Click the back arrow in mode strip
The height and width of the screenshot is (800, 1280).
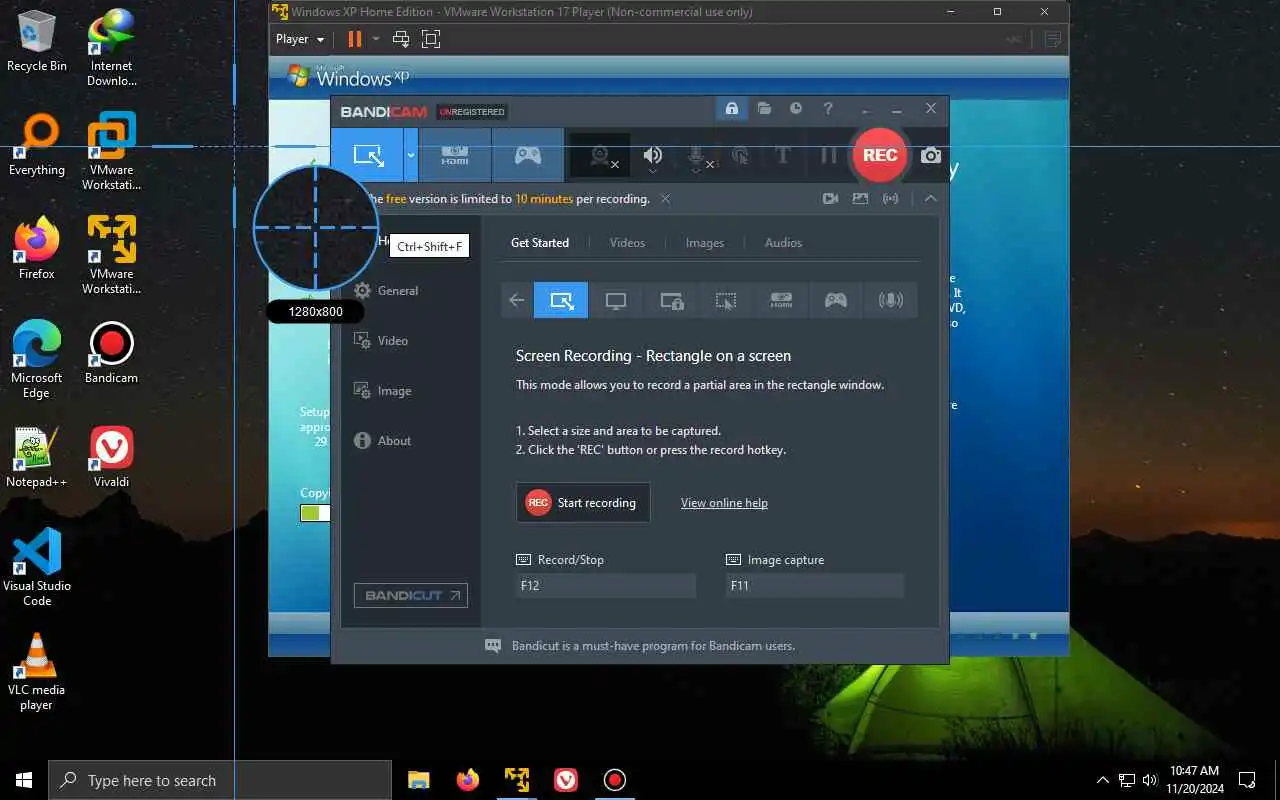click(x=517, y=300)
